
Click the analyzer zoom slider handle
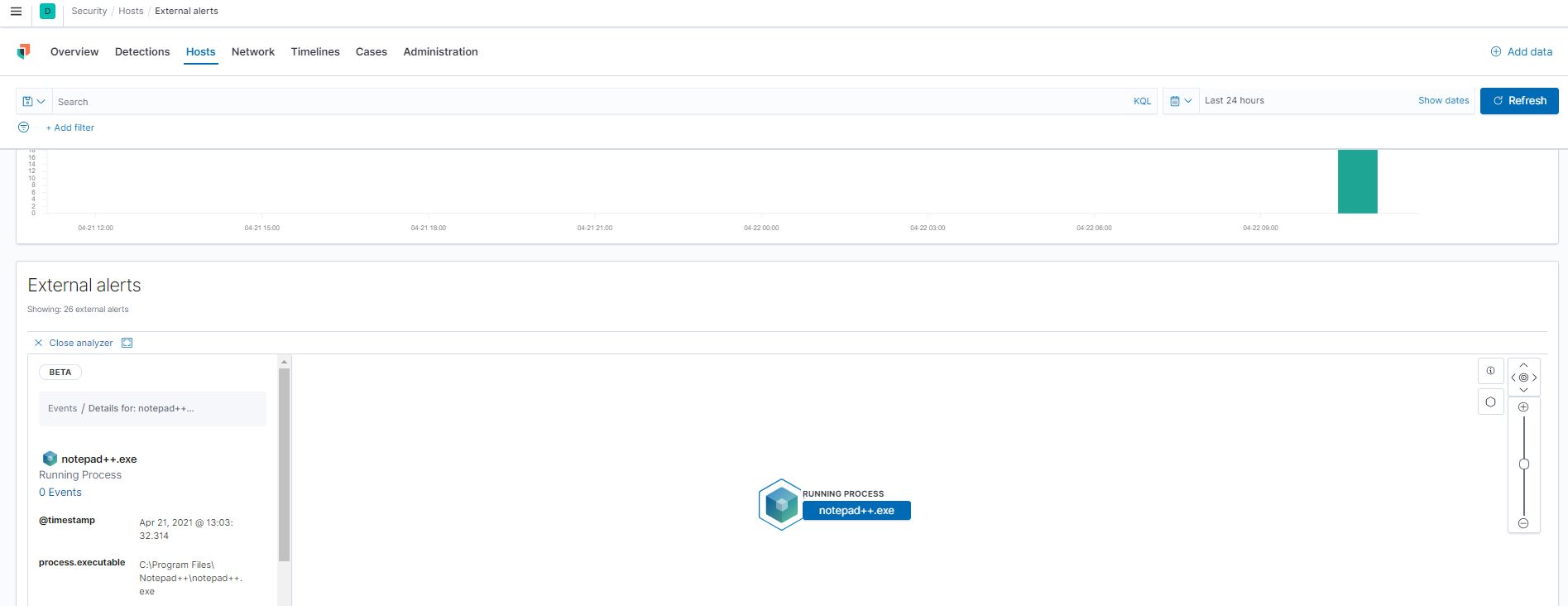coord(1523,464)
